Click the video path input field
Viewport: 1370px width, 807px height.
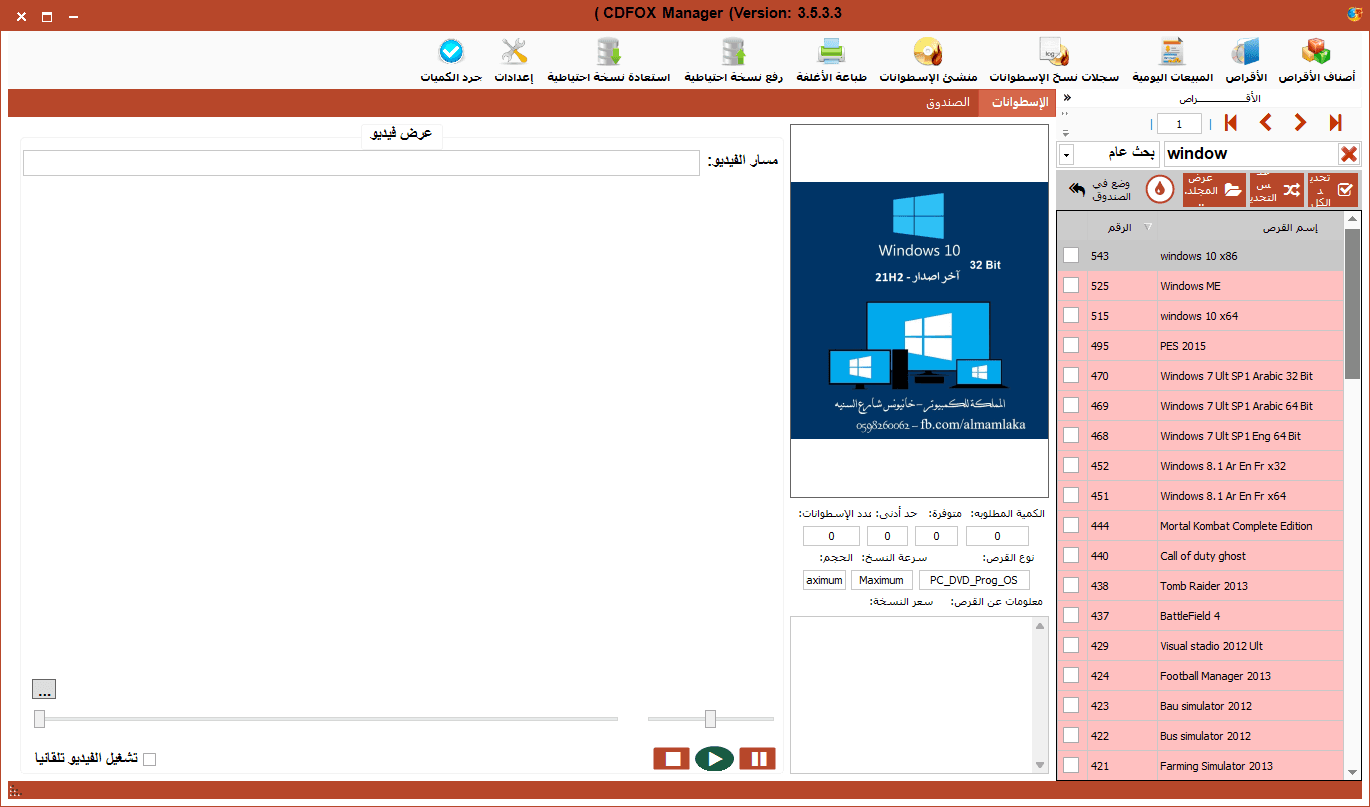[x=361, y=163]
